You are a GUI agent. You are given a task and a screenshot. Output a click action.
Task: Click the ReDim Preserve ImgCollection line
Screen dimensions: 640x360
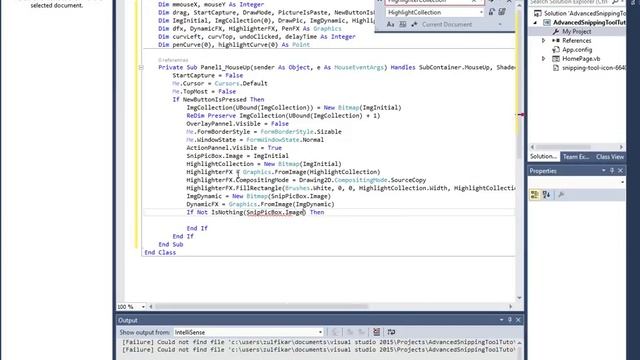(x=283, y=116)
